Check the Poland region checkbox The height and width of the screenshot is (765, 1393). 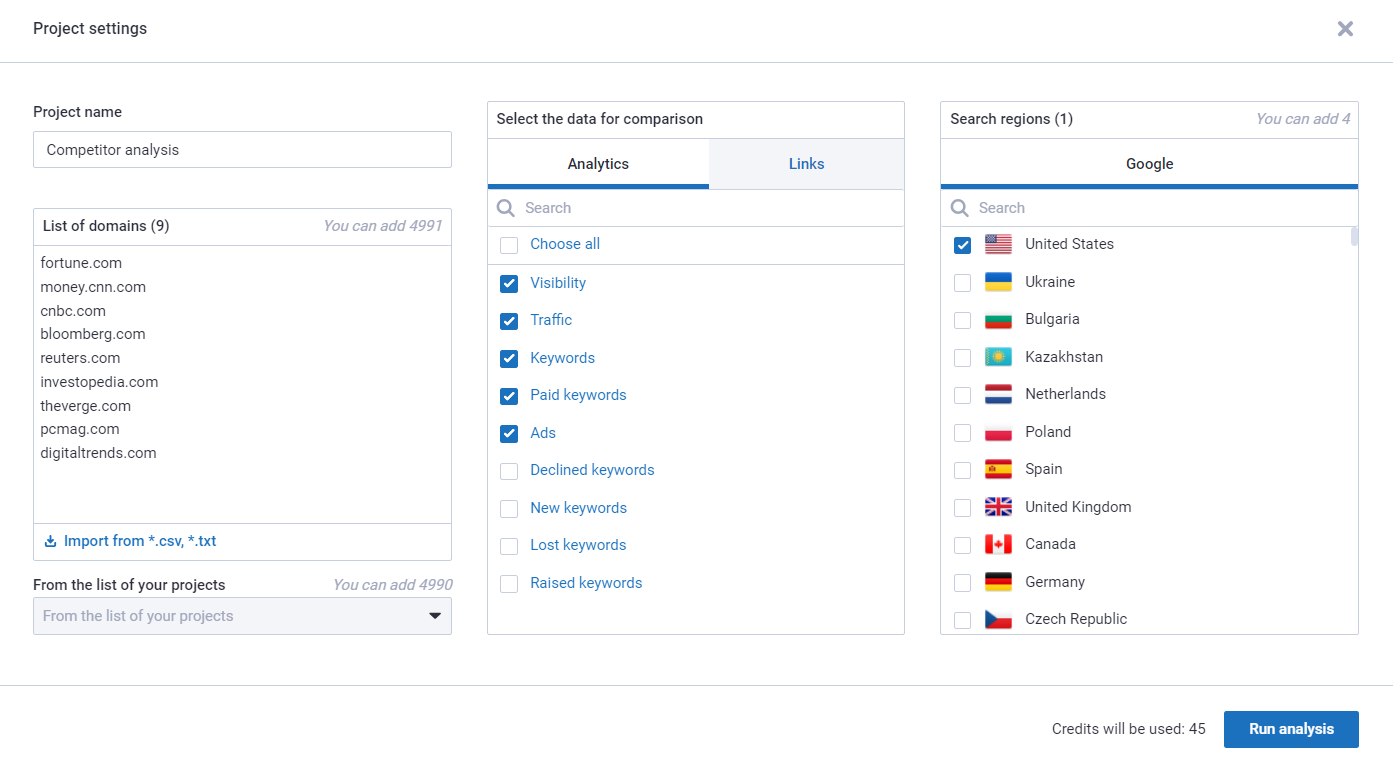pos(962,433)
